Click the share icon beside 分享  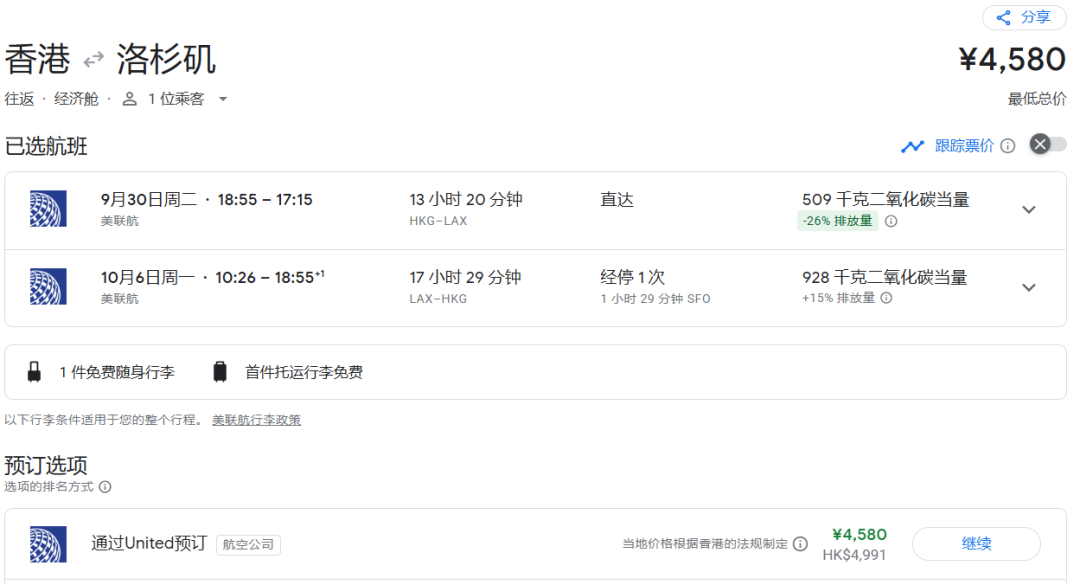point(1004,18)
